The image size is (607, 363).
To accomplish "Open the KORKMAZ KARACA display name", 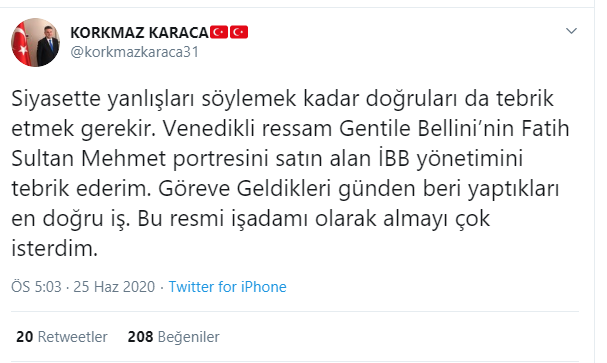I will tap(139, 33).
